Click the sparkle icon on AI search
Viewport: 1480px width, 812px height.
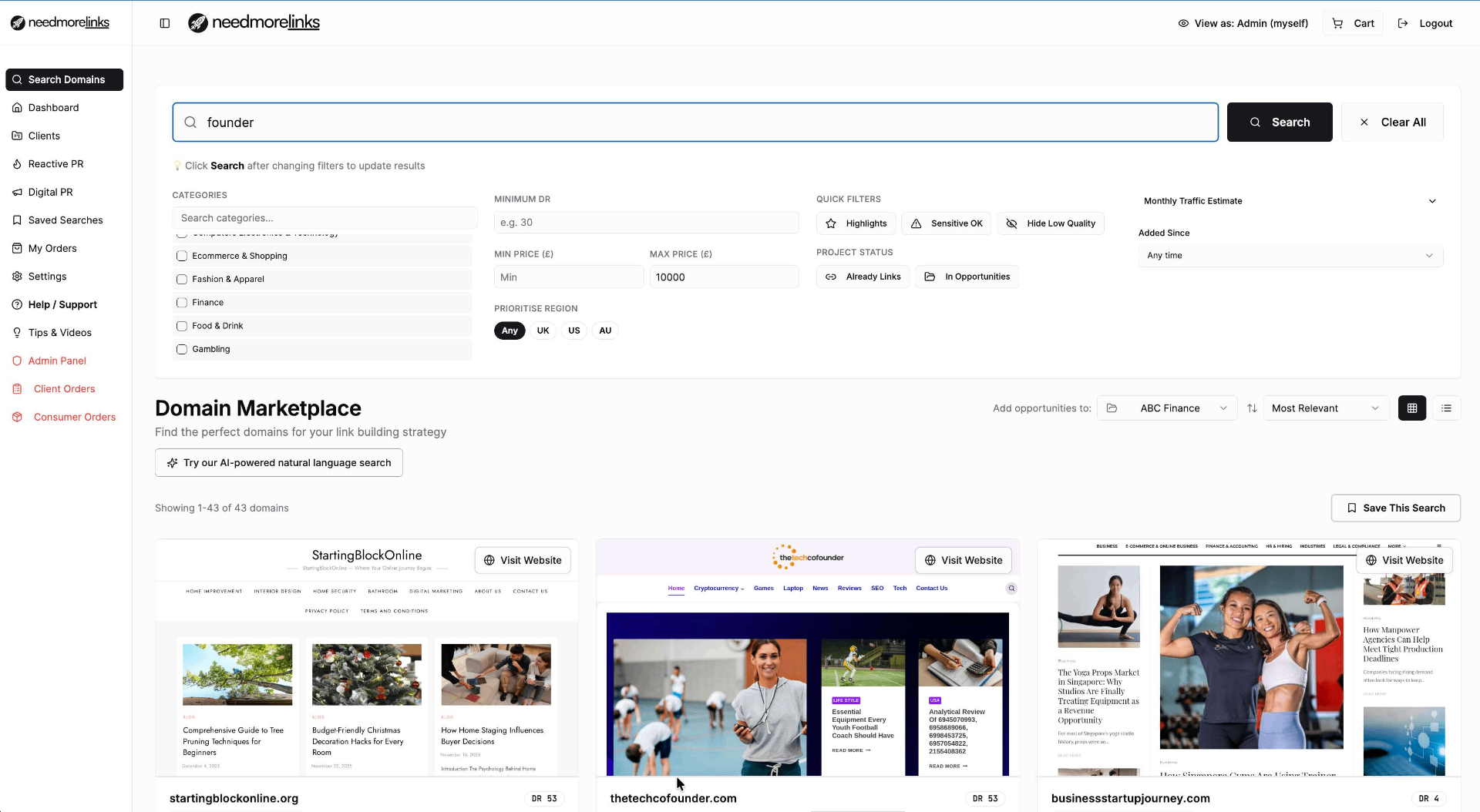point(172,463)
